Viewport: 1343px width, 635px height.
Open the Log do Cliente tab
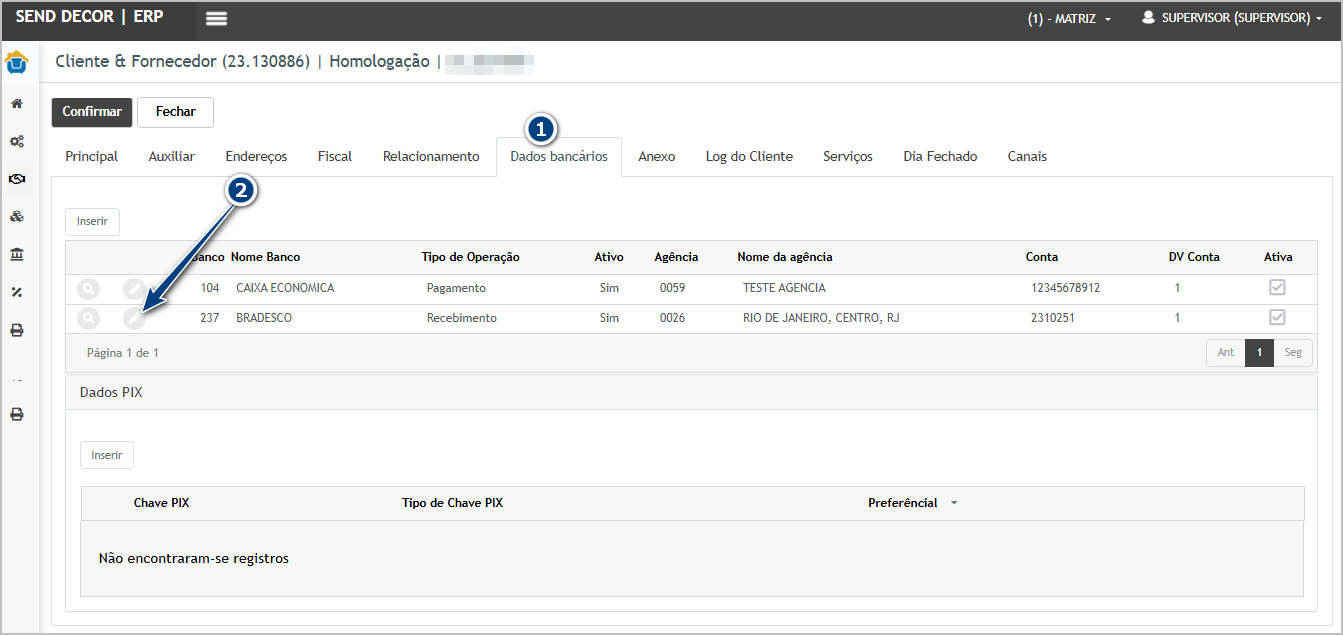pos(749,157)
